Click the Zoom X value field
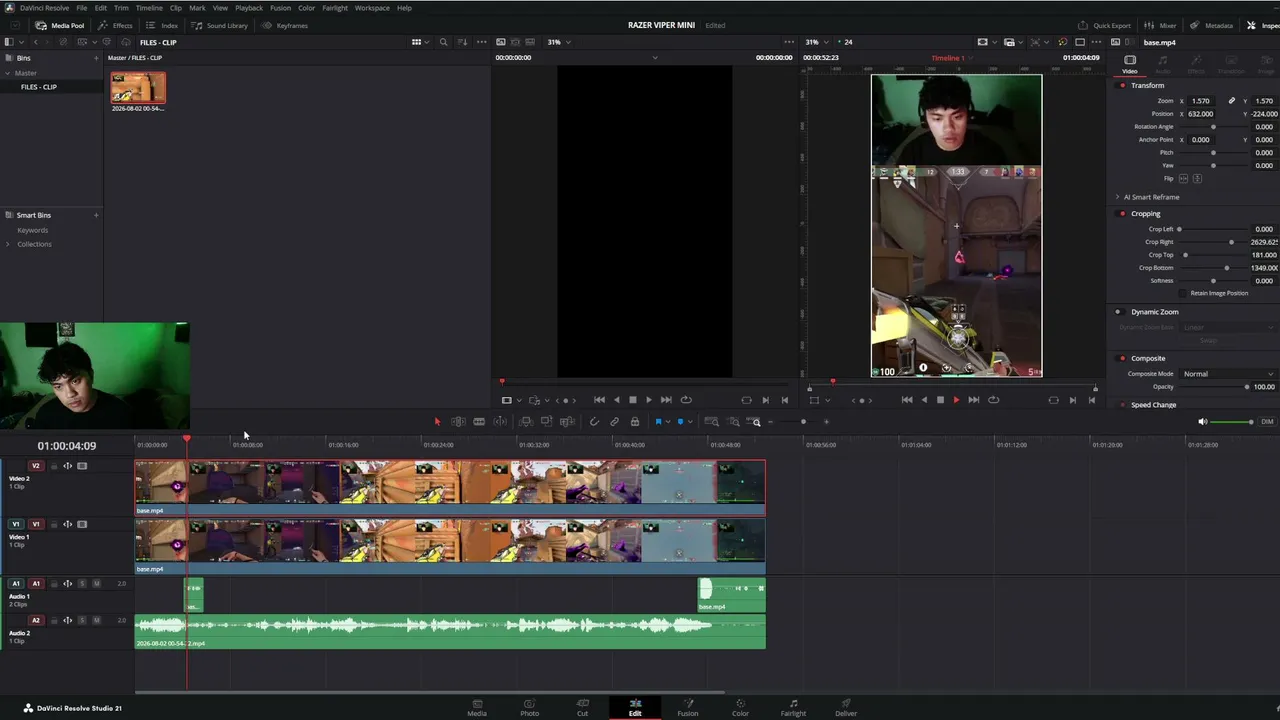 point(1201,101)
